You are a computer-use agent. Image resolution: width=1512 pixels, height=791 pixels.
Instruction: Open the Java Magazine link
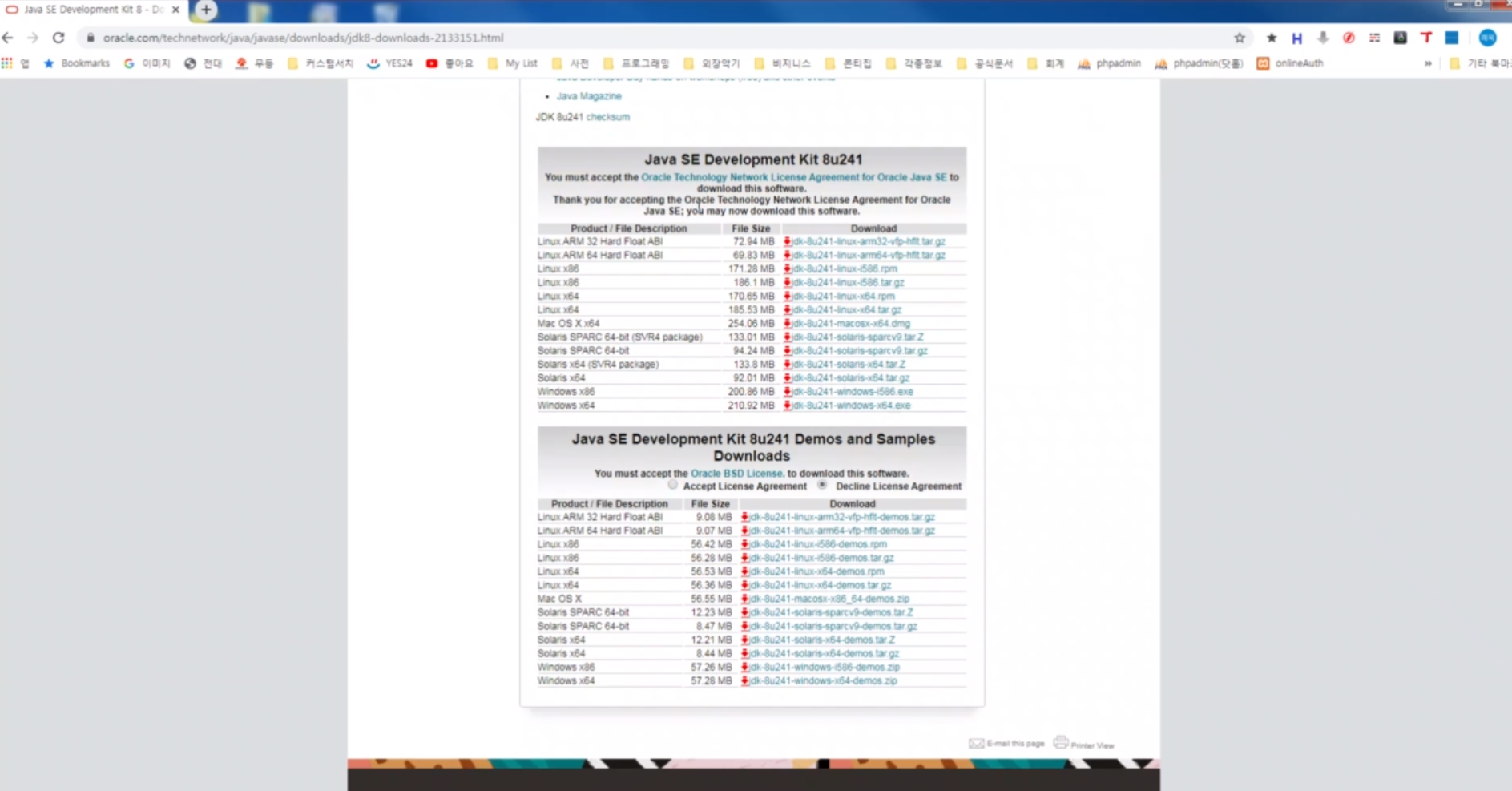tap(589, 96)
